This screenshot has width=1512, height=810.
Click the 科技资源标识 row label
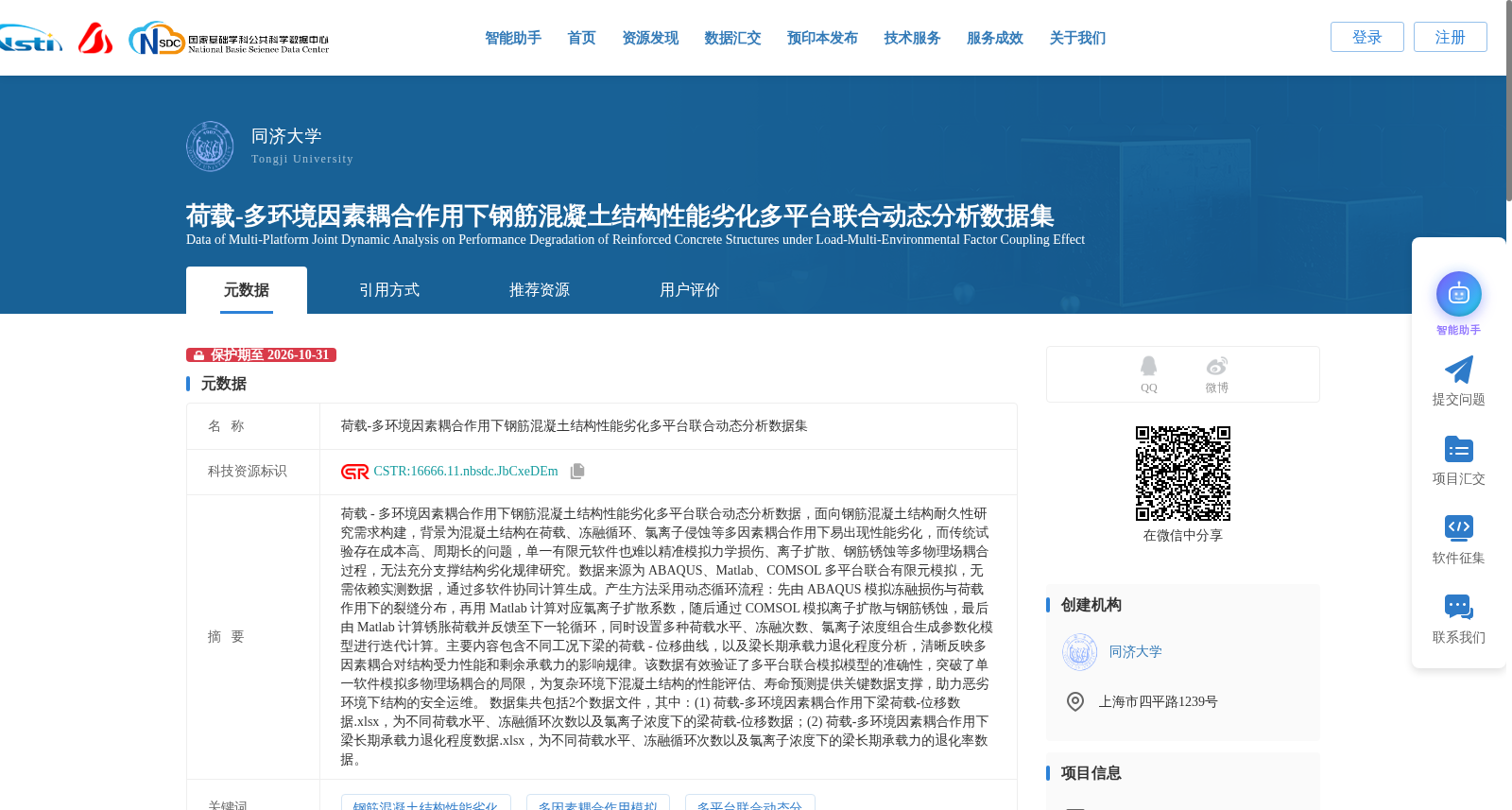[x=248, y=472]
